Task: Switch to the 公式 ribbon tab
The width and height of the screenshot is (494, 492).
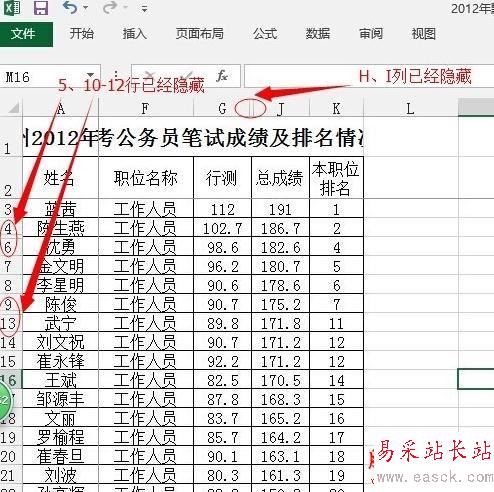Action: point(265,34)
